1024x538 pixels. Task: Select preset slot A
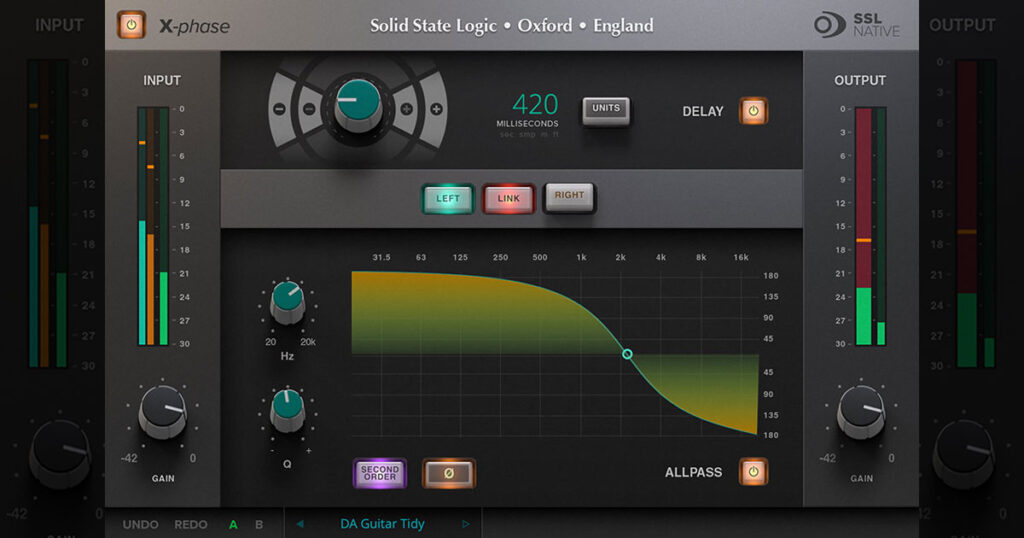coord(233,524)
